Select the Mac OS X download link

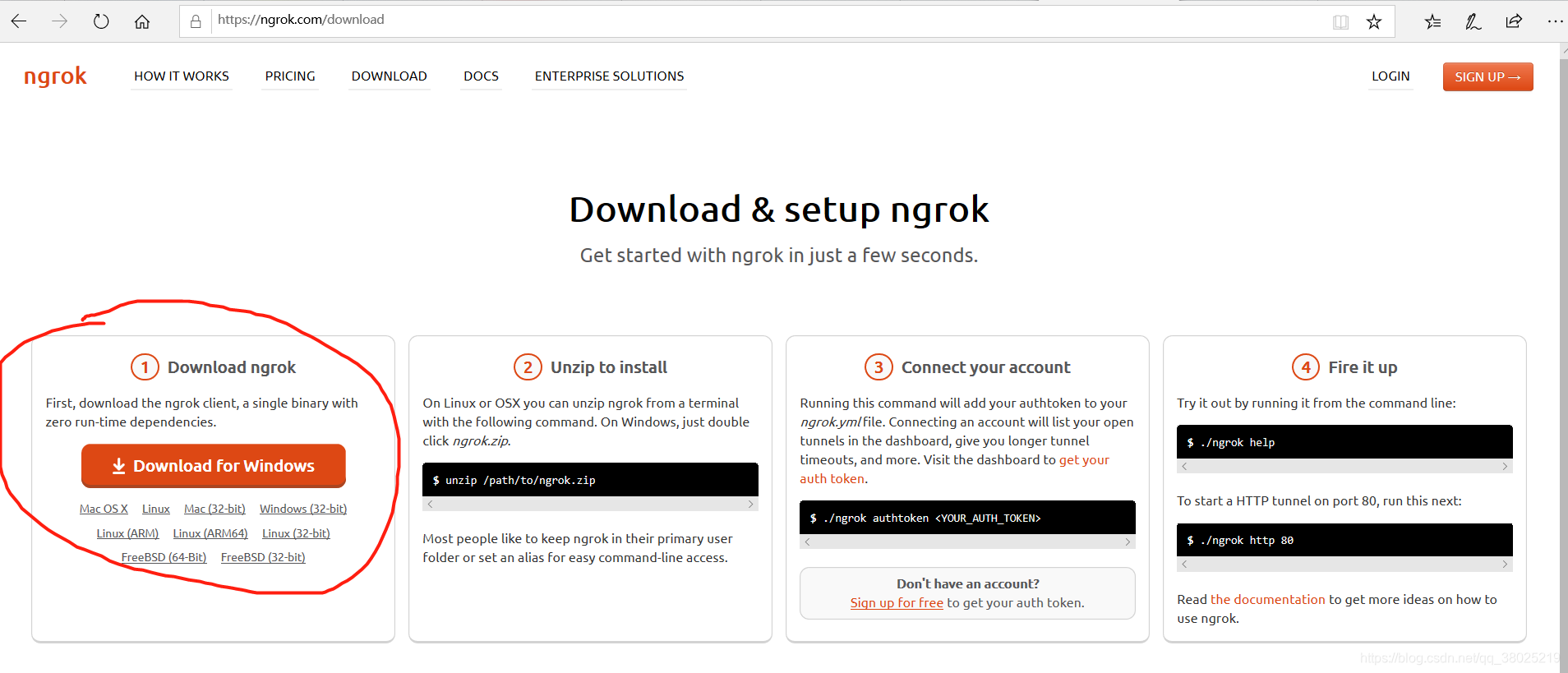[104, 509]
